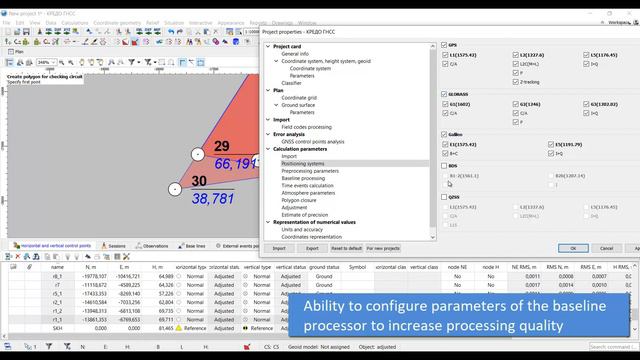Click the settings tree vertical scrollbar
The height and width of the screenshot is (360, 640).
click(x=433, y=141)
